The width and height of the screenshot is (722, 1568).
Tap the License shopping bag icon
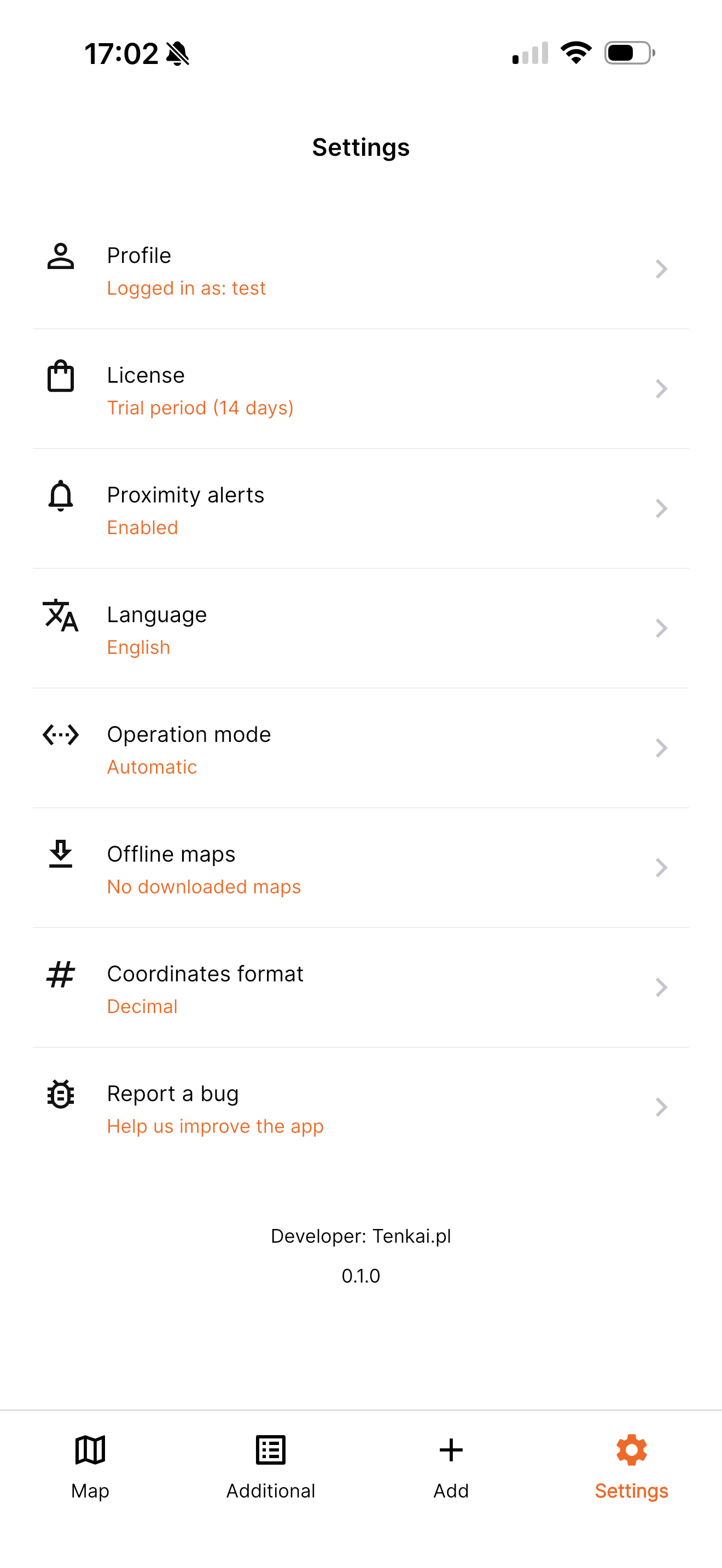pyautogui.click(x=61, y=376)
